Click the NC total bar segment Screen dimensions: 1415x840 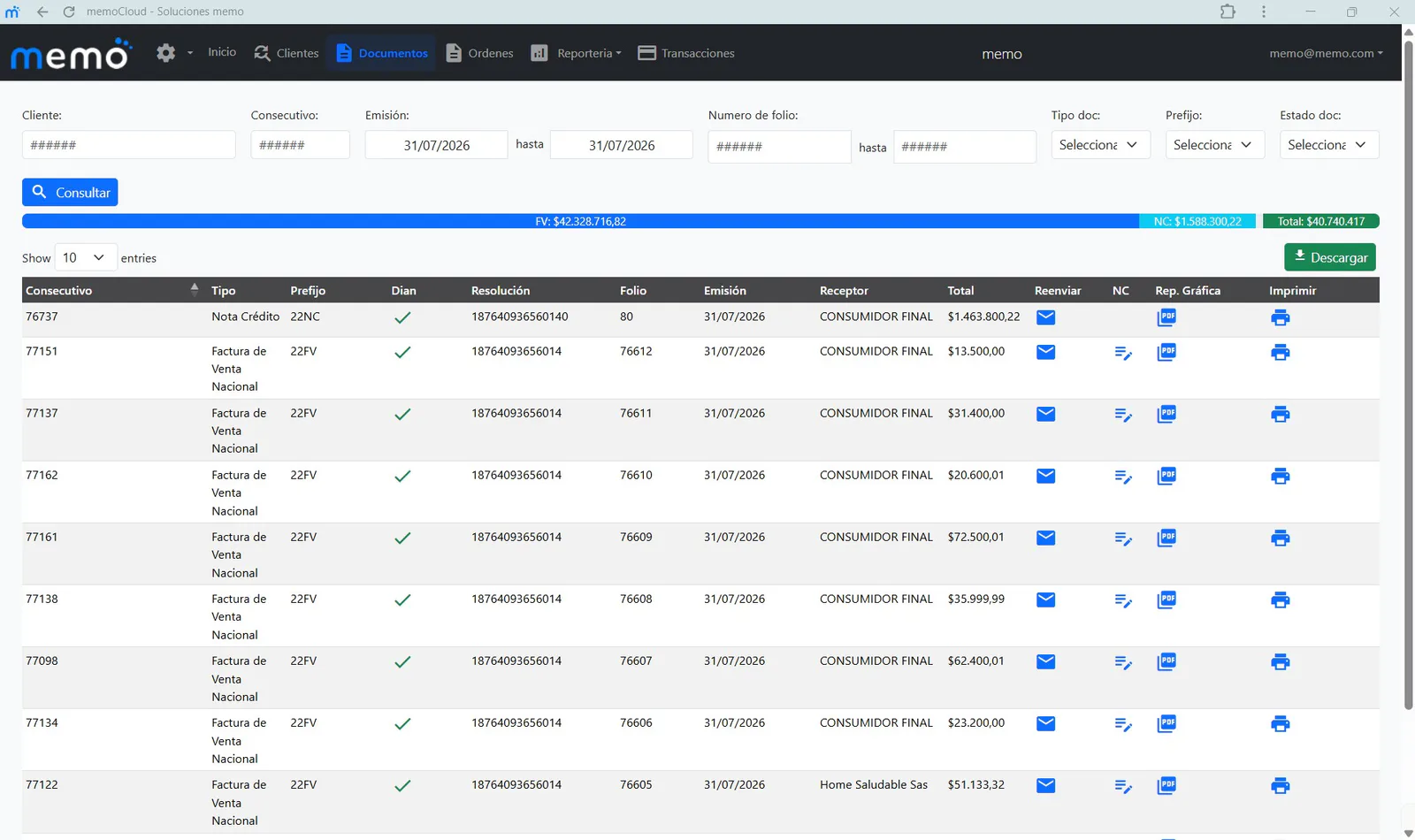click(x=1197, y=221)
